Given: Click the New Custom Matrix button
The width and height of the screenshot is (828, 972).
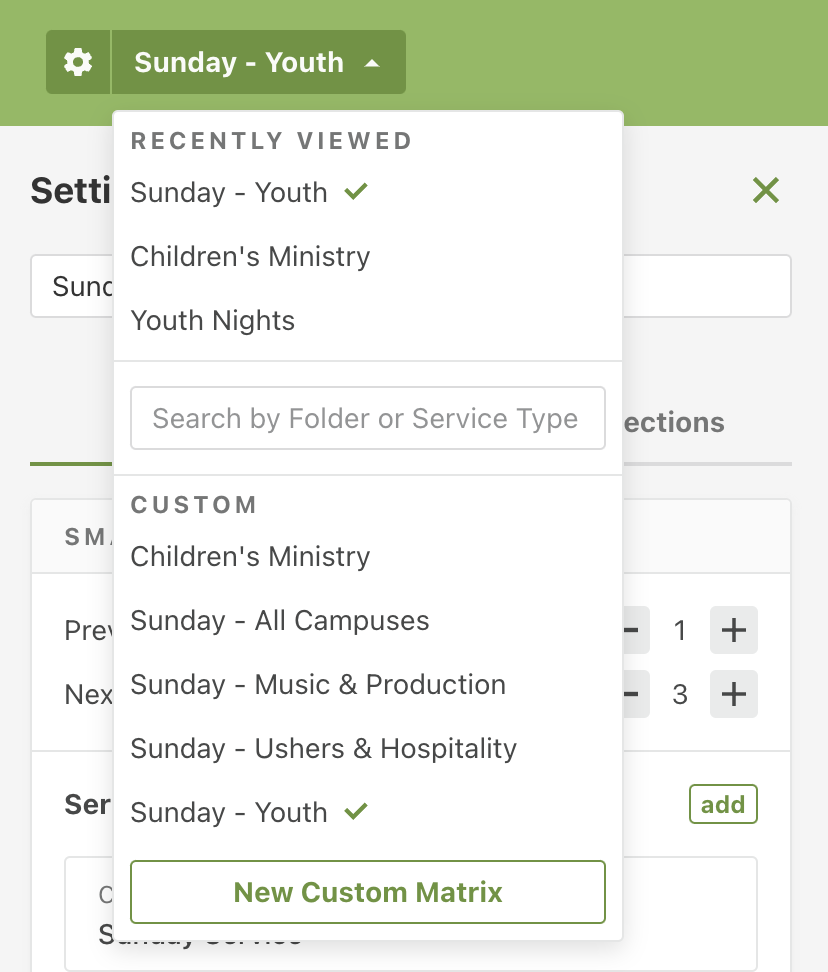Looking at the screenshot, I should pyautogui.click(x=368, y=892).
